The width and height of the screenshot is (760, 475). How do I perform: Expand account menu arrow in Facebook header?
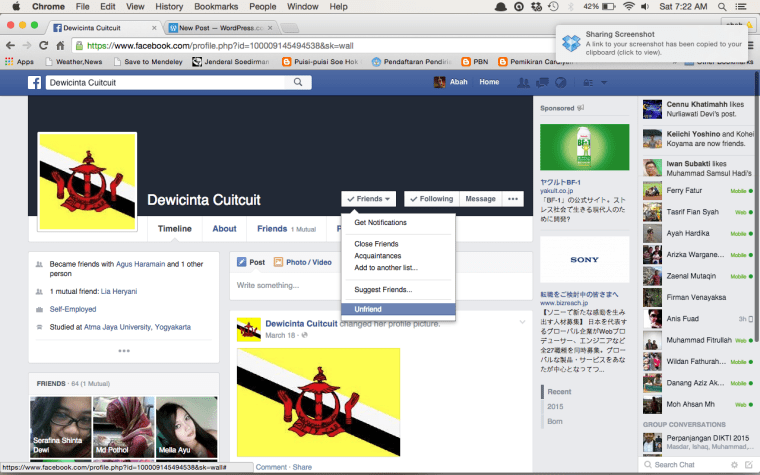[604, 82]
